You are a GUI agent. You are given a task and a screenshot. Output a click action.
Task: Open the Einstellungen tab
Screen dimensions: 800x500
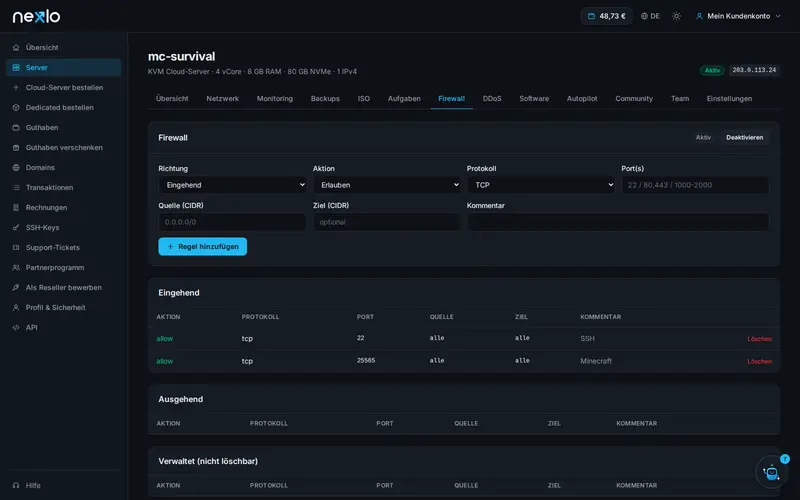(730, 98)
